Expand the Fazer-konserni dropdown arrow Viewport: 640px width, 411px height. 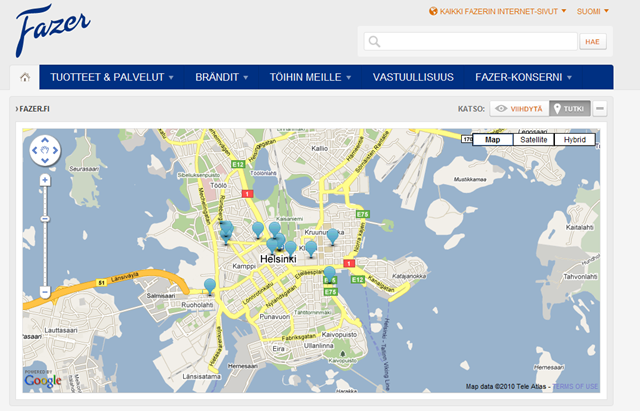click(569, 78)
